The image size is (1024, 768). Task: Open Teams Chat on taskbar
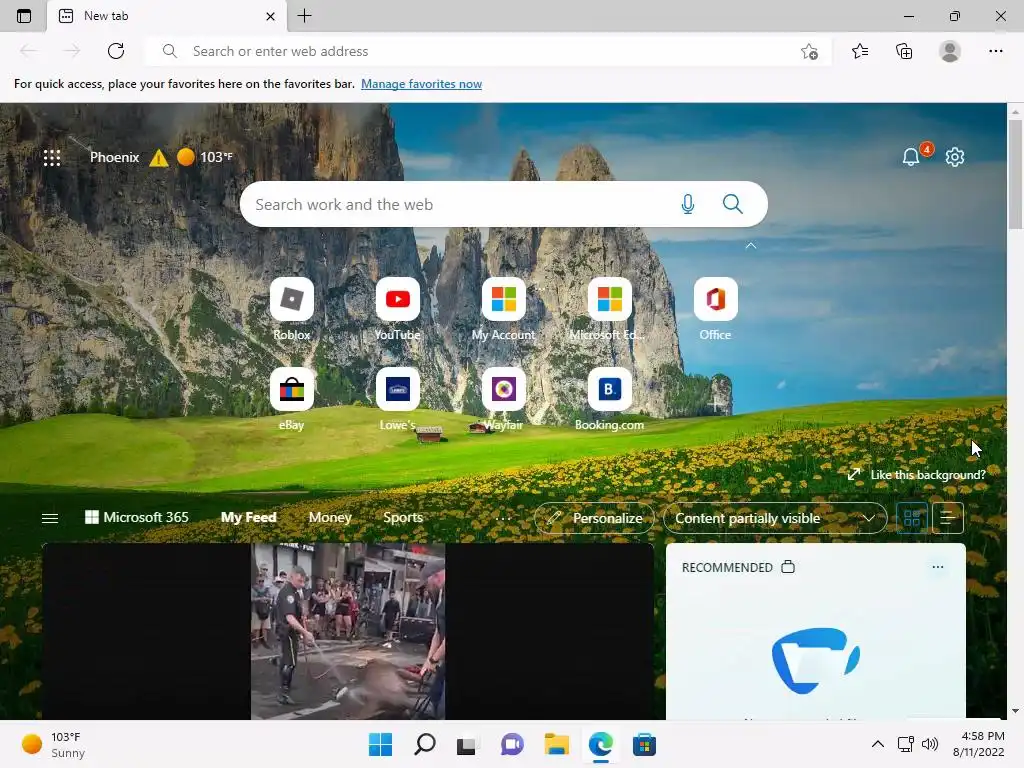[512, 744]
